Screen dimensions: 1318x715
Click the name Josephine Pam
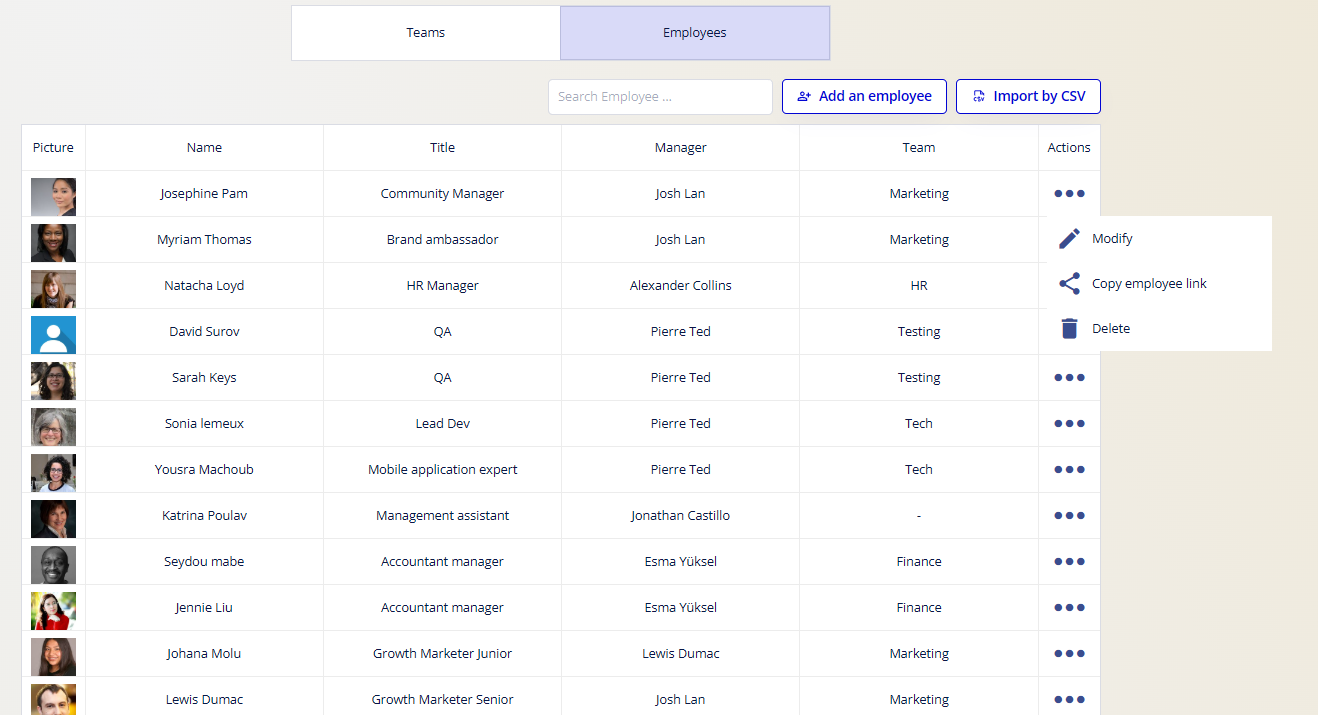[x=204, y=194]
